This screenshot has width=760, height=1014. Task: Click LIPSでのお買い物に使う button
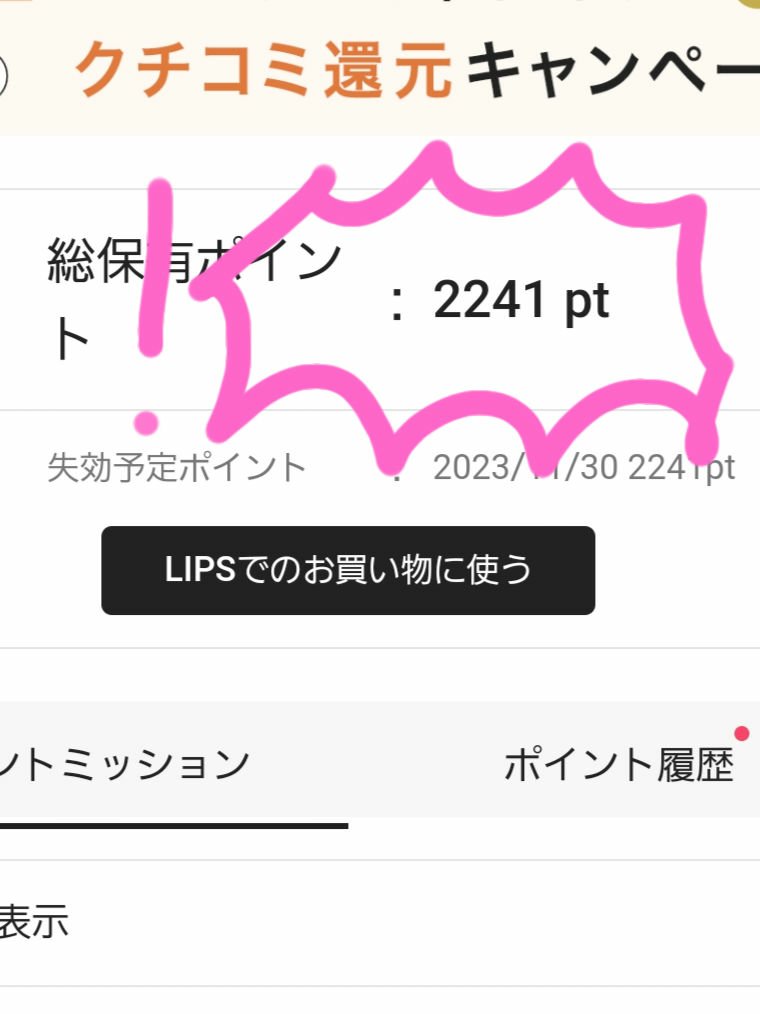[x=348, y=570]
